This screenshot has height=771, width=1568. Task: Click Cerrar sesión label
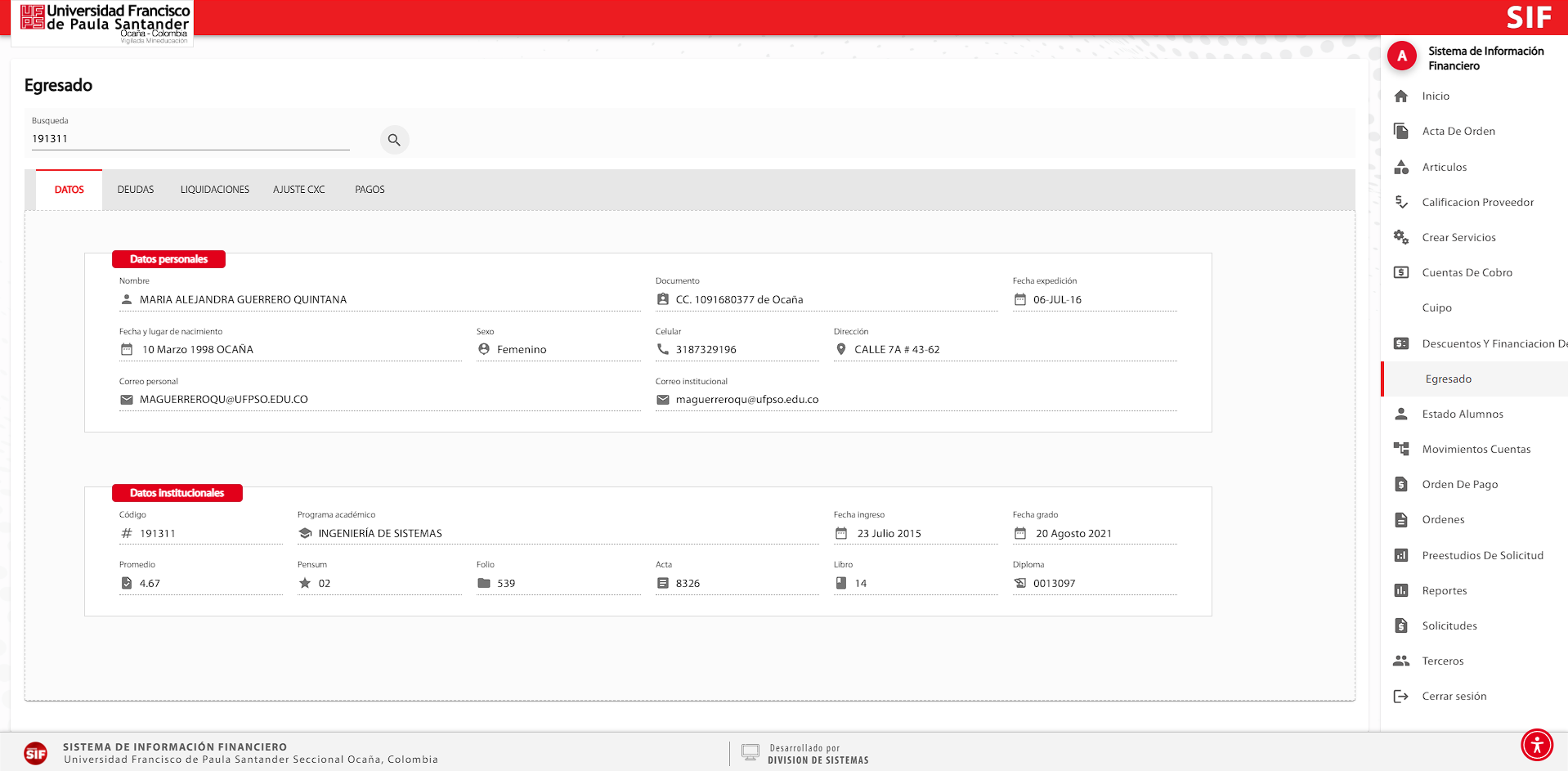(1454, 696)
